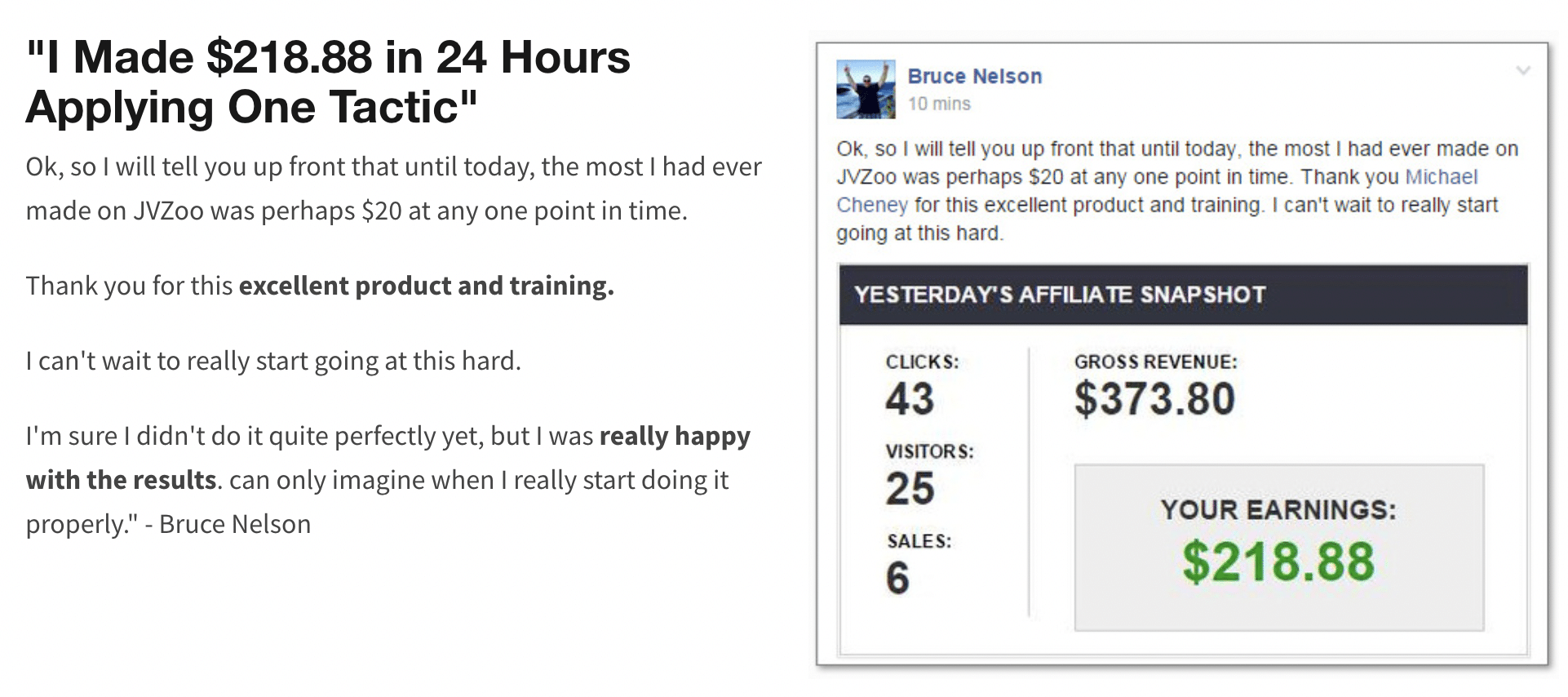The width and height of the screenshot is (1568, 697).
Task: Click the Sales count of 6
Action: [x=897, y=579]
